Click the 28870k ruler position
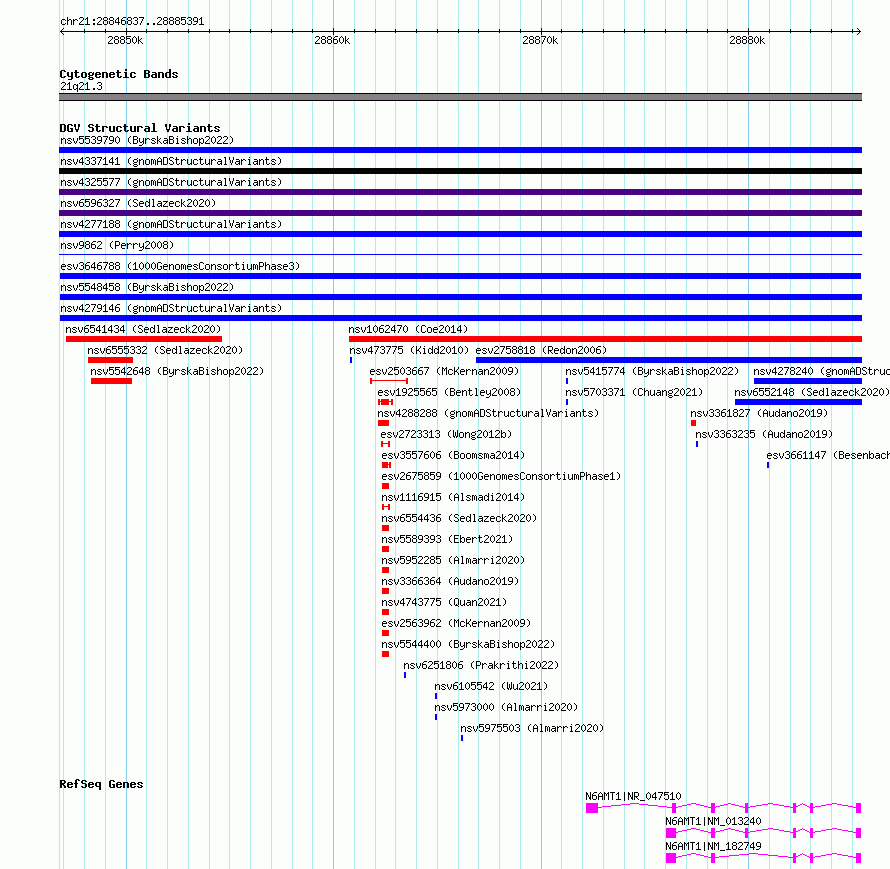 pyautogui.click(x=540, y=40)
